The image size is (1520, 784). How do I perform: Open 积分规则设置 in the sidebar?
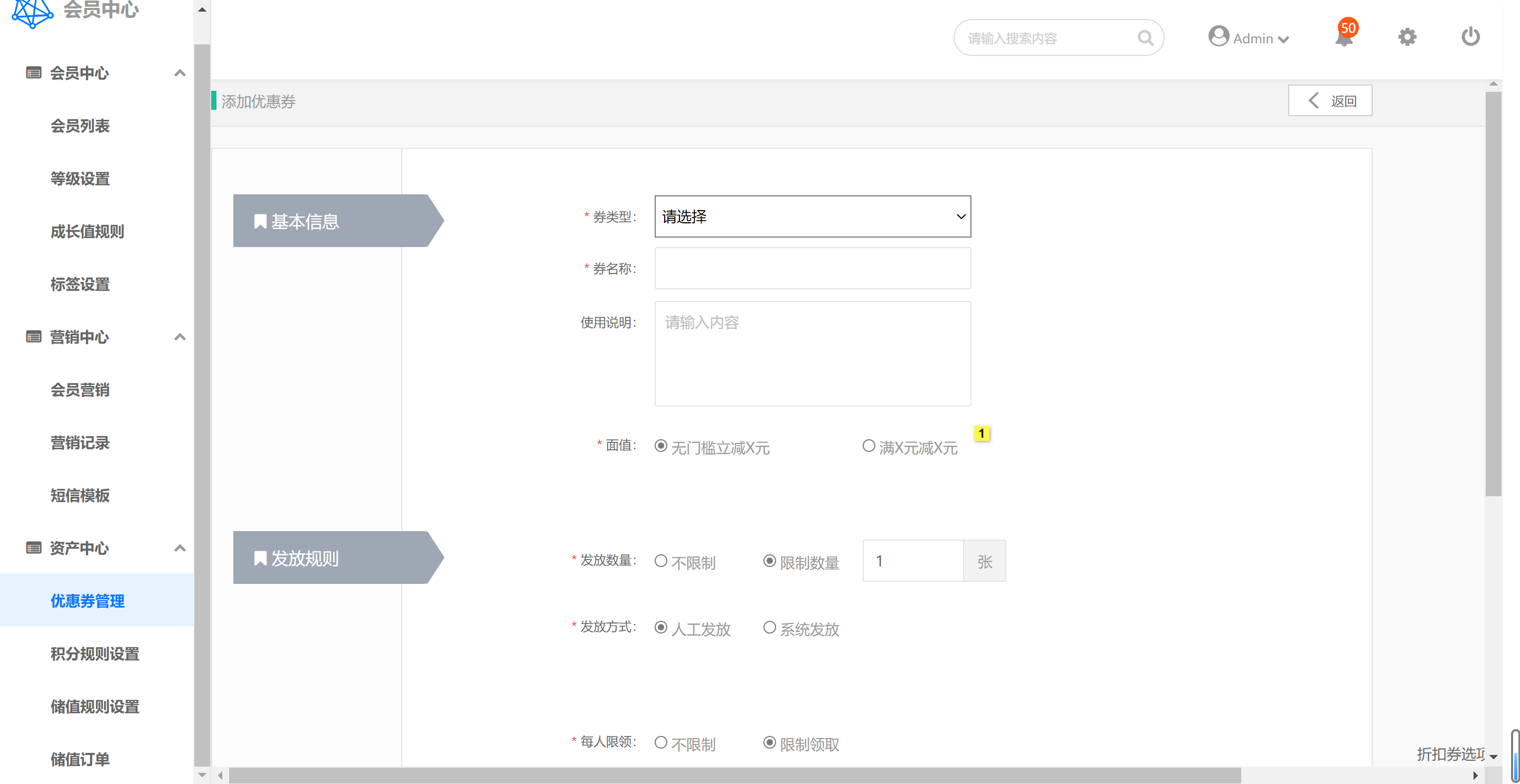95,654
